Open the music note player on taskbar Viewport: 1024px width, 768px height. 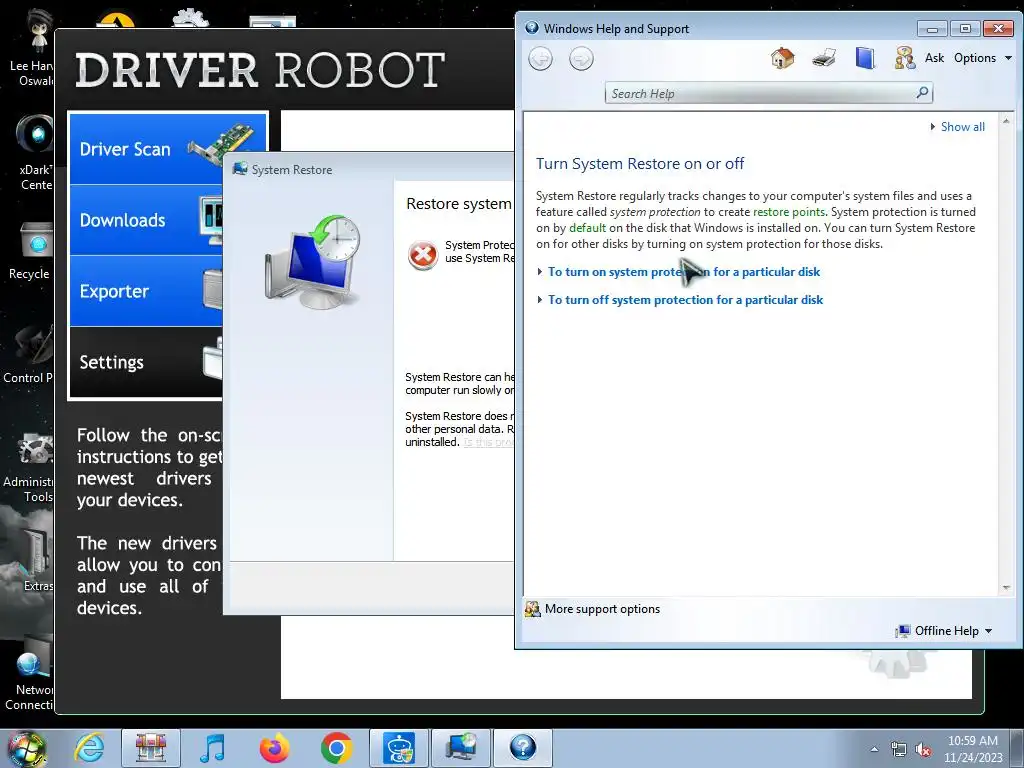(x=212, y=748)
